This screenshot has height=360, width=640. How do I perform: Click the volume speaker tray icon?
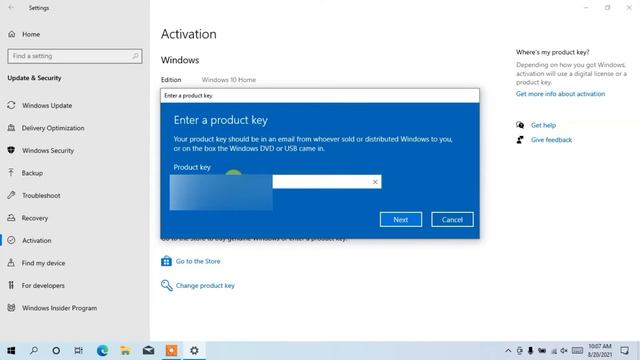[564, 351]
